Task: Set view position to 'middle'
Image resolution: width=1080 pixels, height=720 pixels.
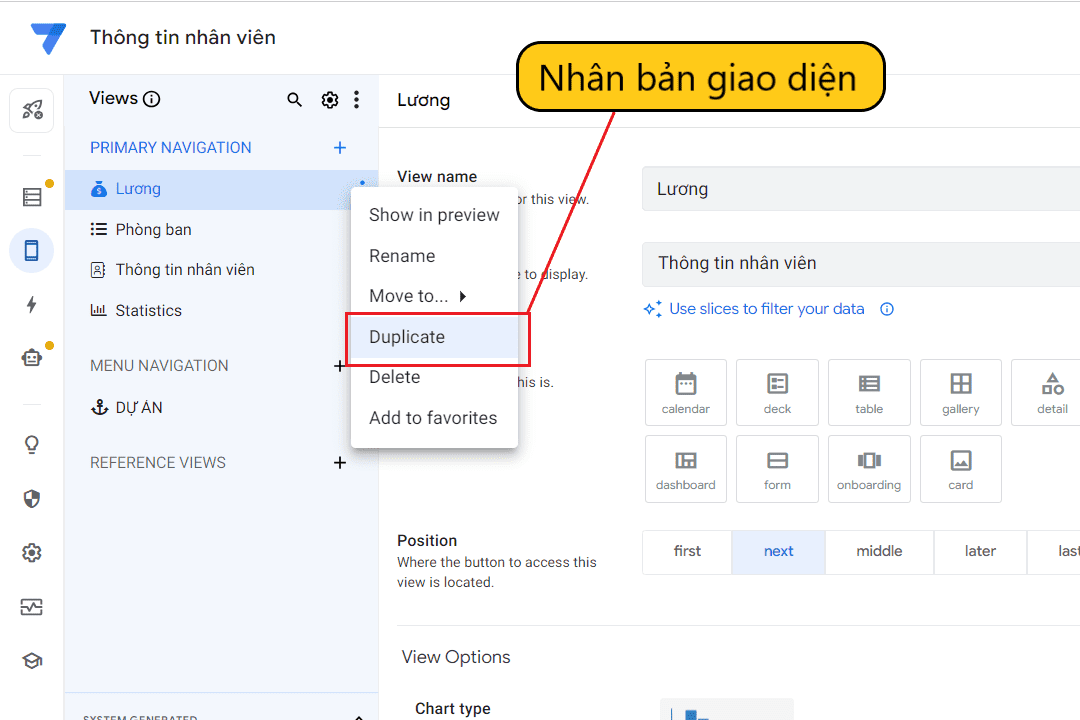Action: pos(879,551)
